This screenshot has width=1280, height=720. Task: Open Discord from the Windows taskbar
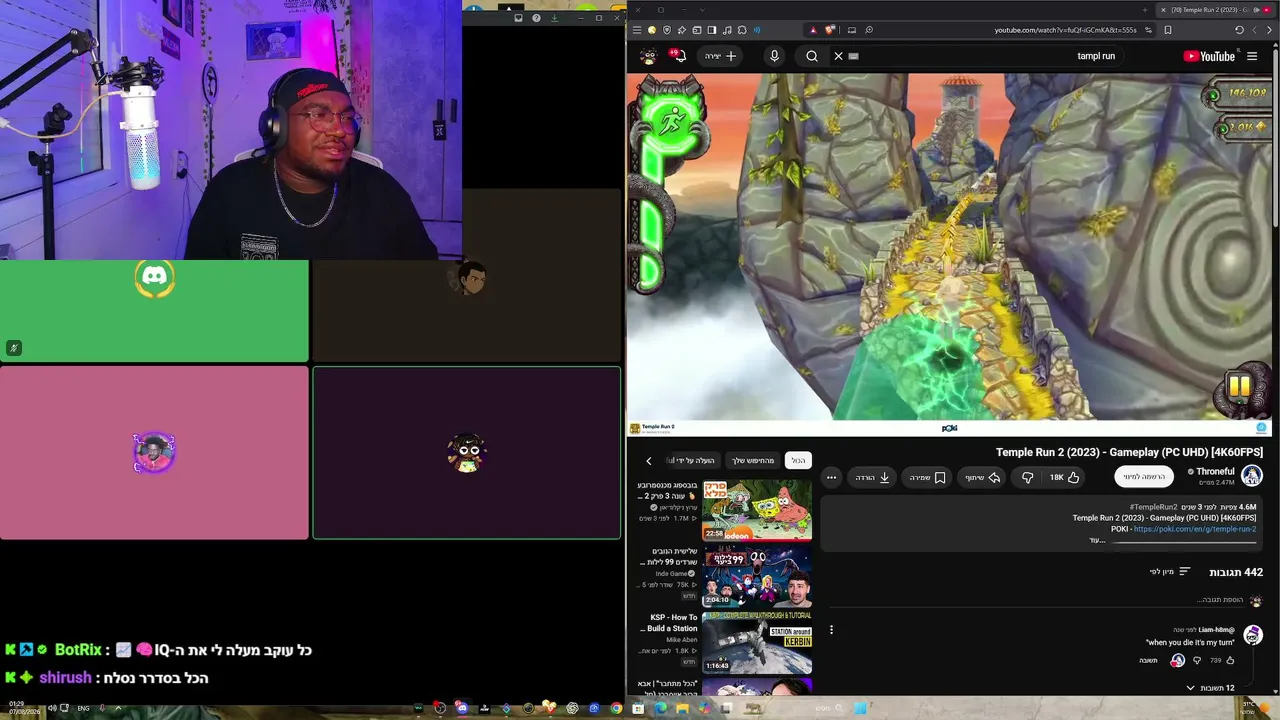462,708
